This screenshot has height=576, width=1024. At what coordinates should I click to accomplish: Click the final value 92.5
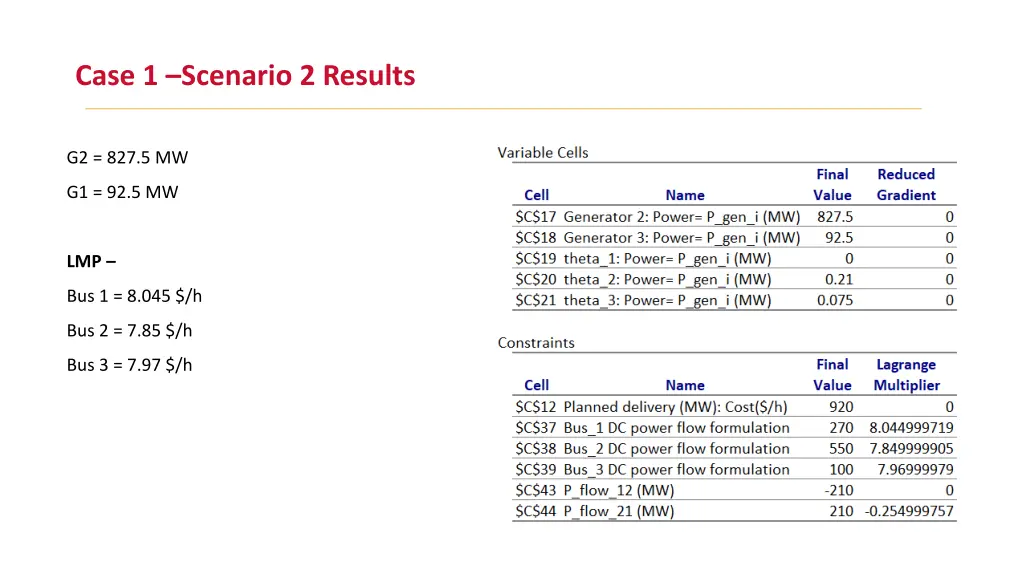(x=839, y=238)
